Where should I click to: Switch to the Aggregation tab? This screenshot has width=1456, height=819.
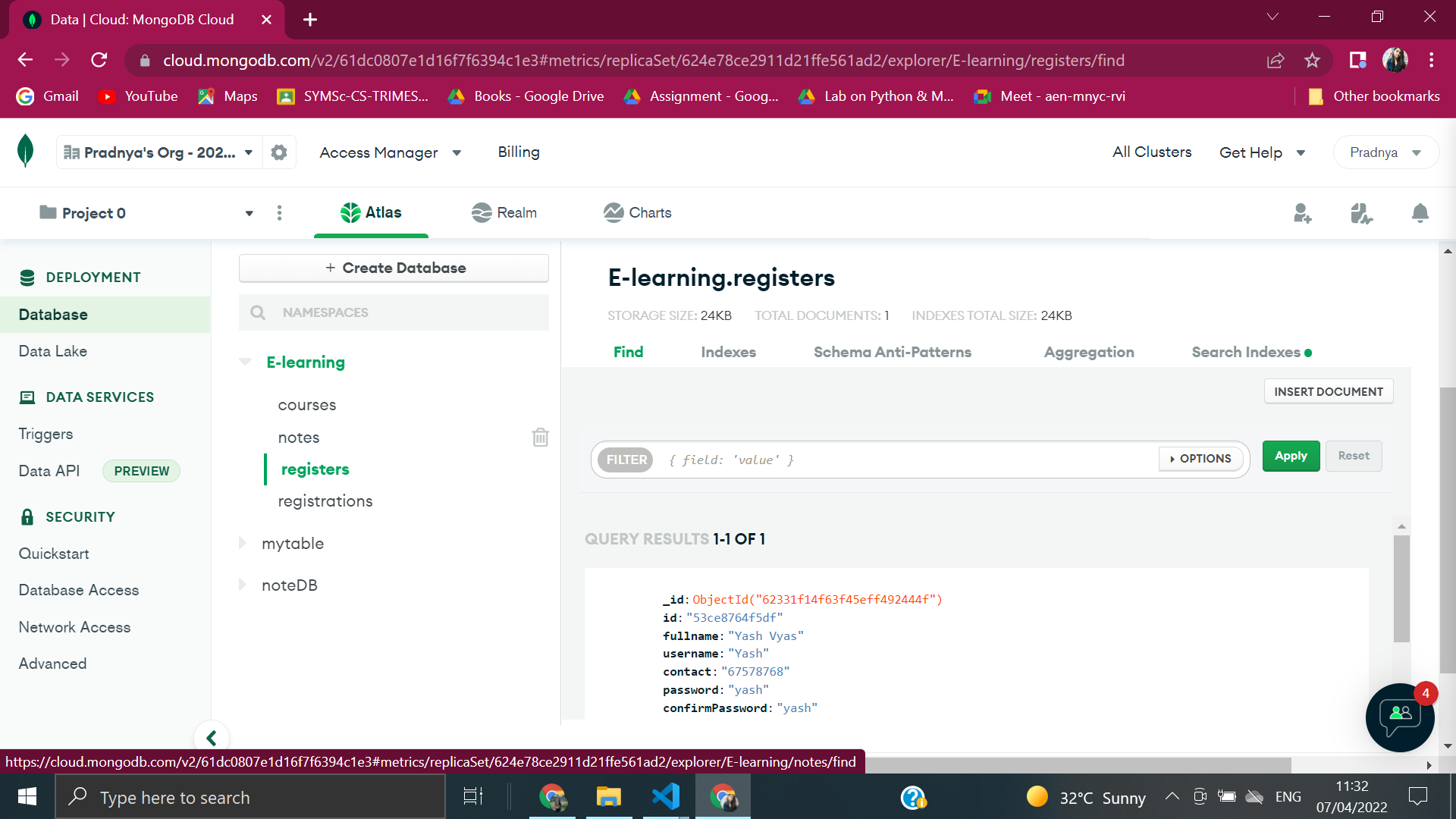1089,352
